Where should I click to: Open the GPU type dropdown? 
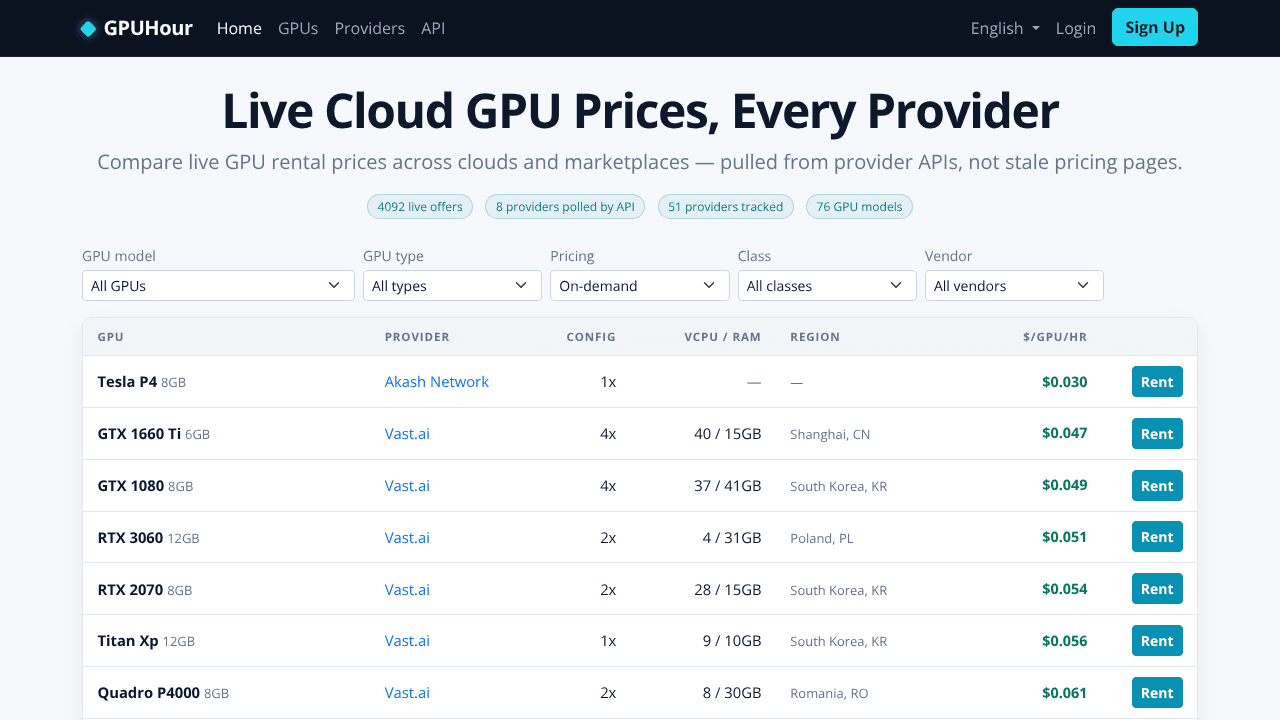click(452, 285)
